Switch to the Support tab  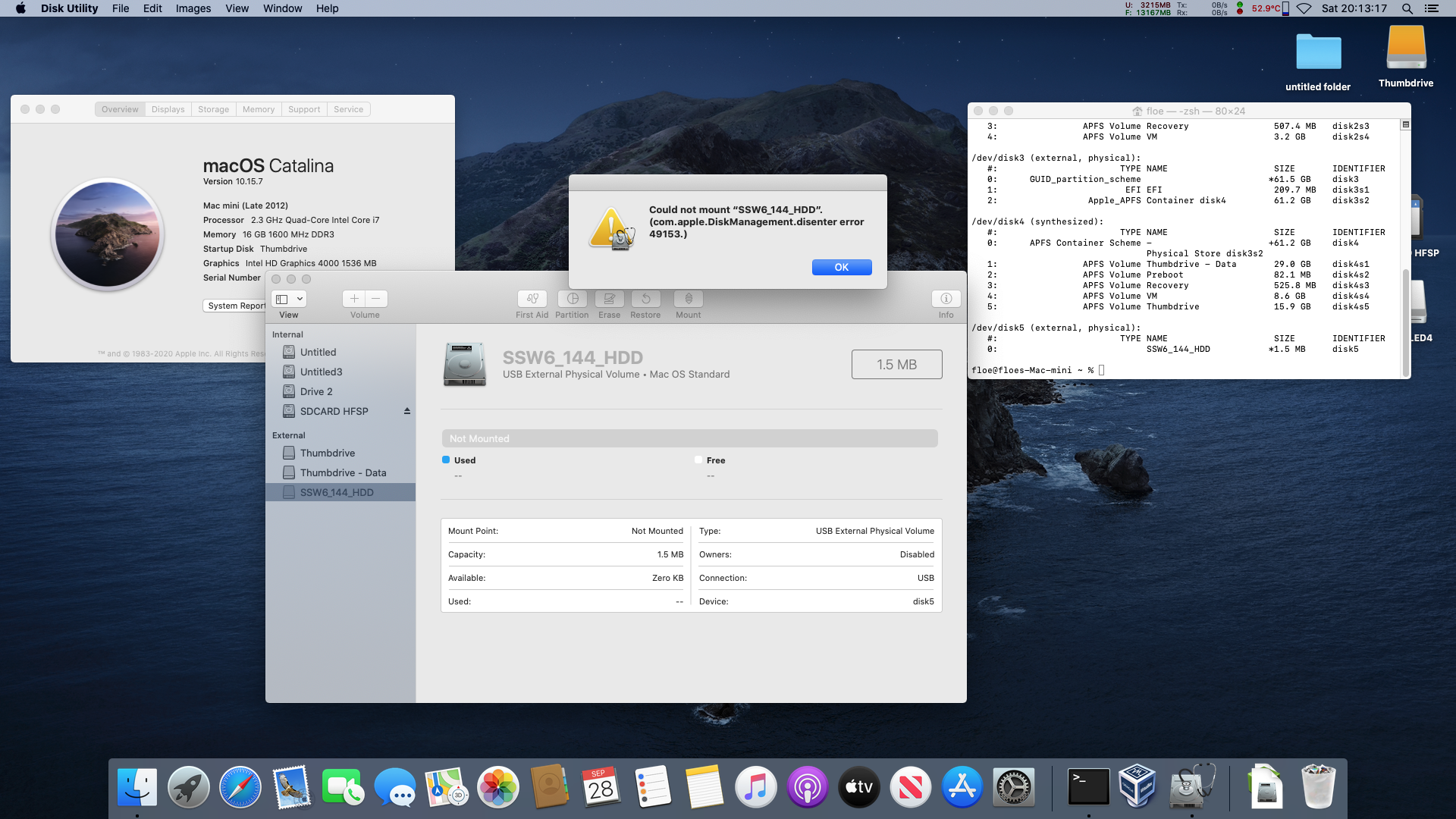pos(304,109)
